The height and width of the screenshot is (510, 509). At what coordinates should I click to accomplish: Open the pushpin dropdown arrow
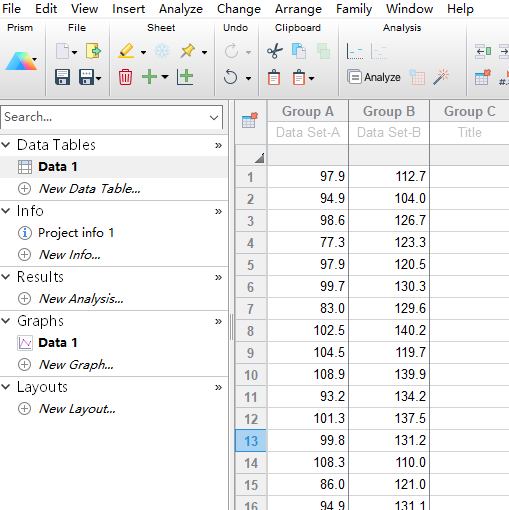pos(204,52)
